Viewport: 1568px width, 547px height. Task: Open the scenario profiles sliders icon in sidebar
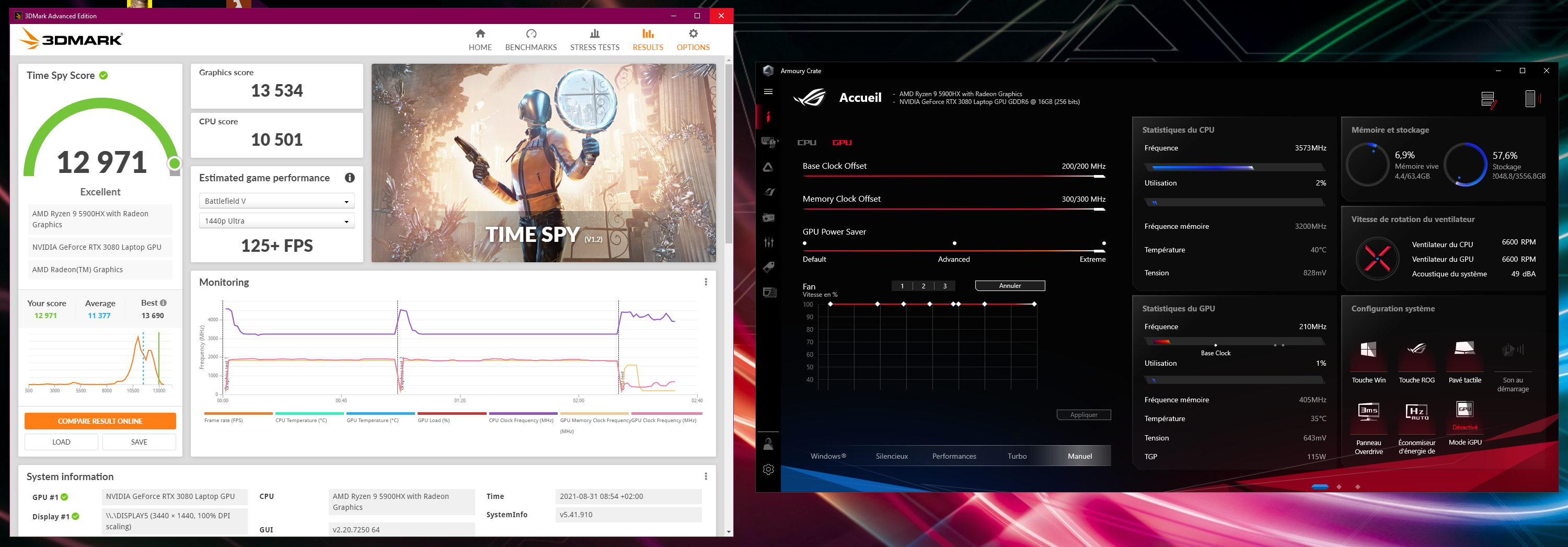pyautogui.click(x=769, y=242)
